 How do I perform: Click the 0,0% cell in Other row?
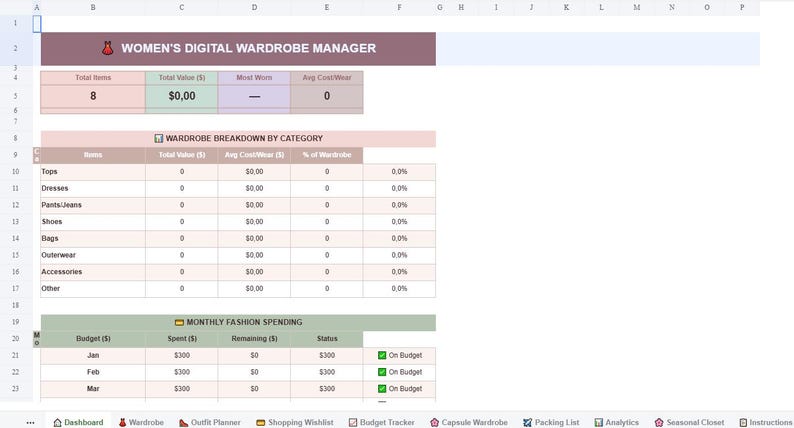[x=399, y=289]
